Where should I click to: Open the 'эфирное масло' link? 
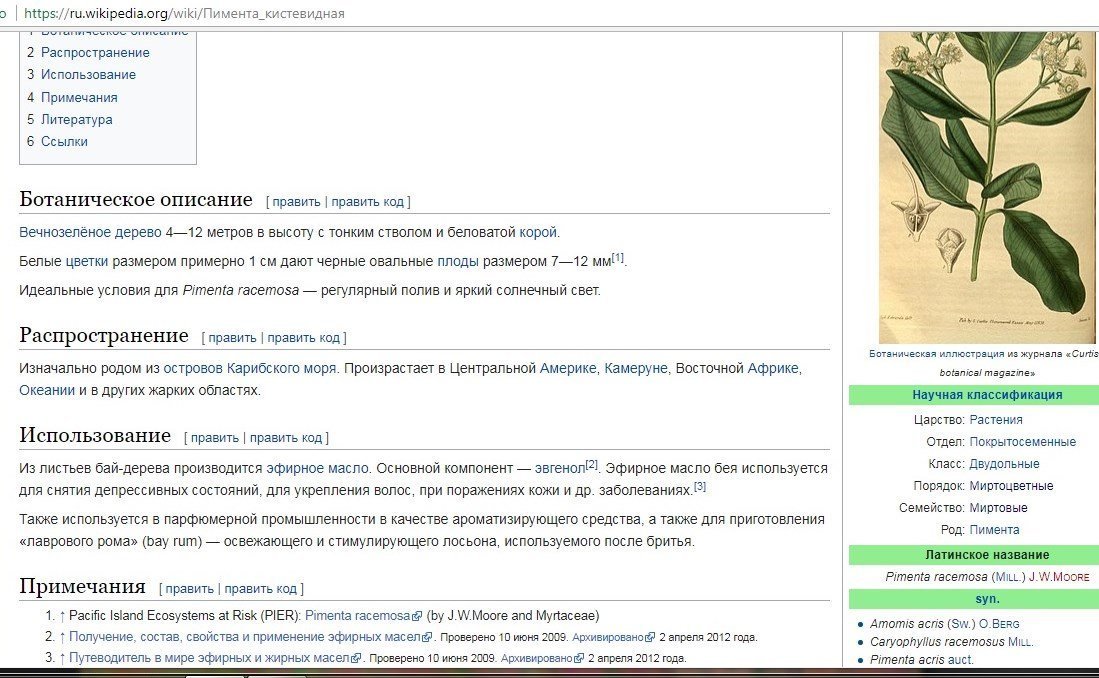[318, 468]
